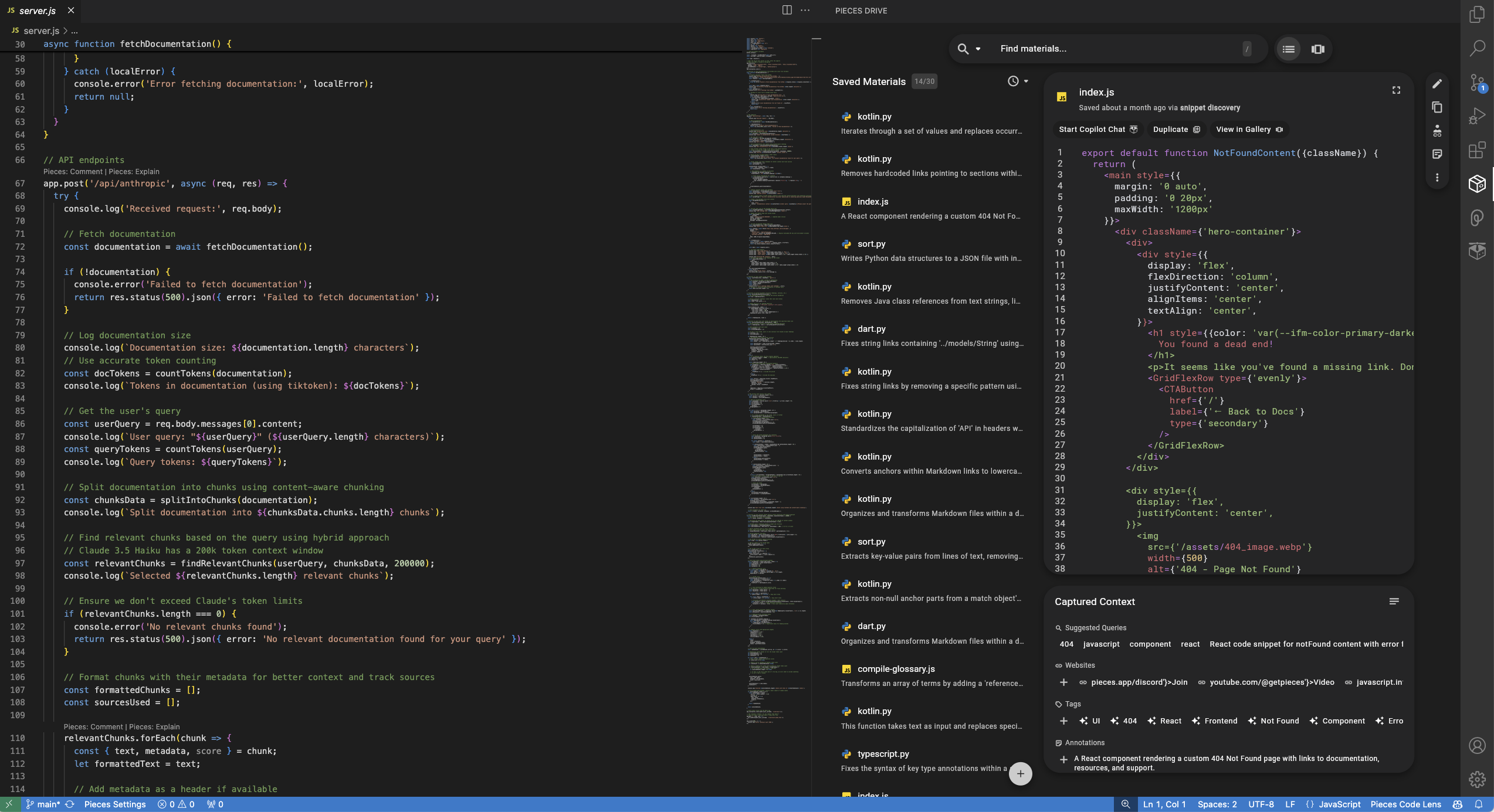The height and width of the screenshot is (812, 1494).
Task: Open Pieces Settings in the status bar
Action: [115, 804]
